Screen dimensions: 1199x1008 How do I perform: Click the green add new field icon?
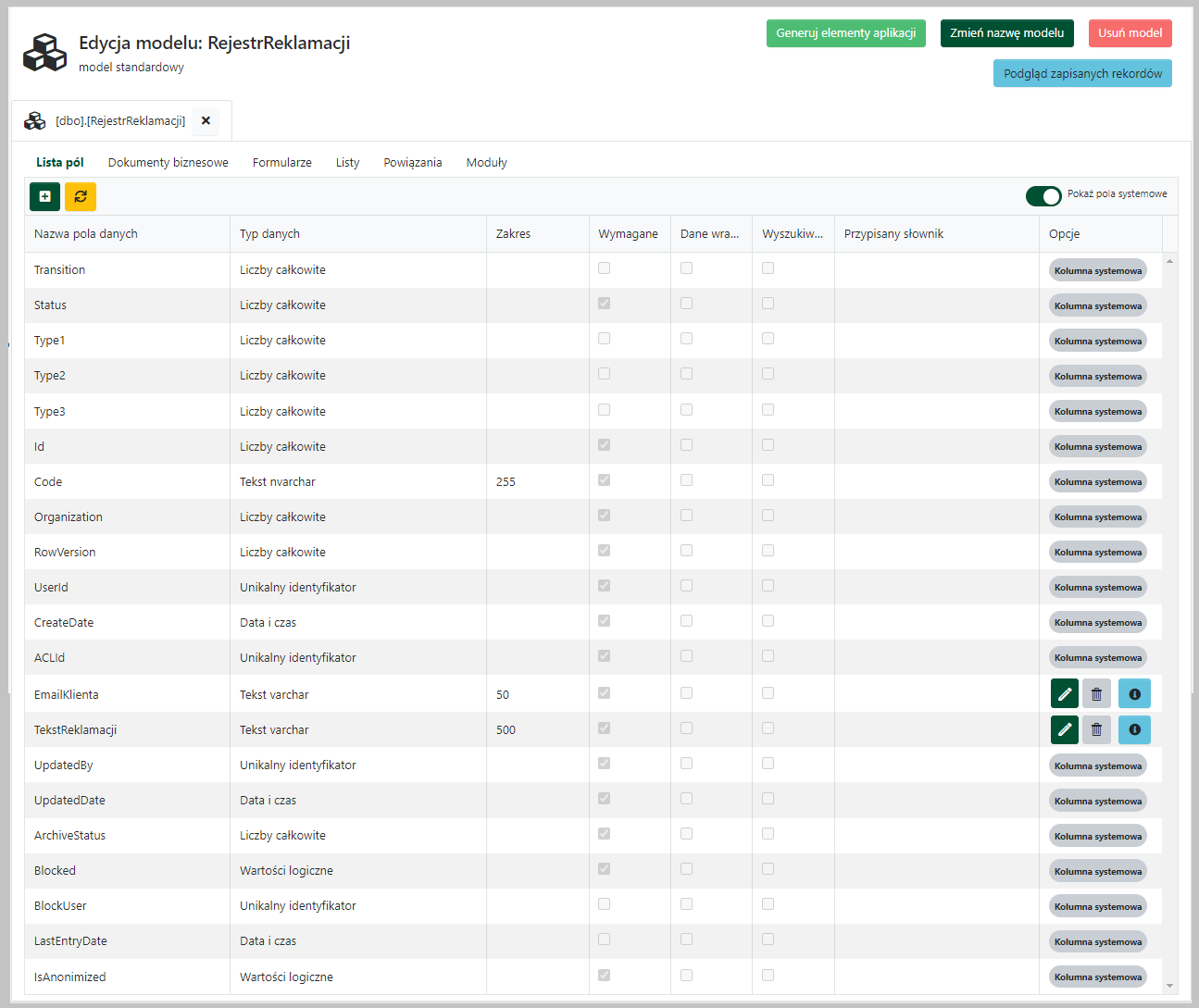pos(44,196)
